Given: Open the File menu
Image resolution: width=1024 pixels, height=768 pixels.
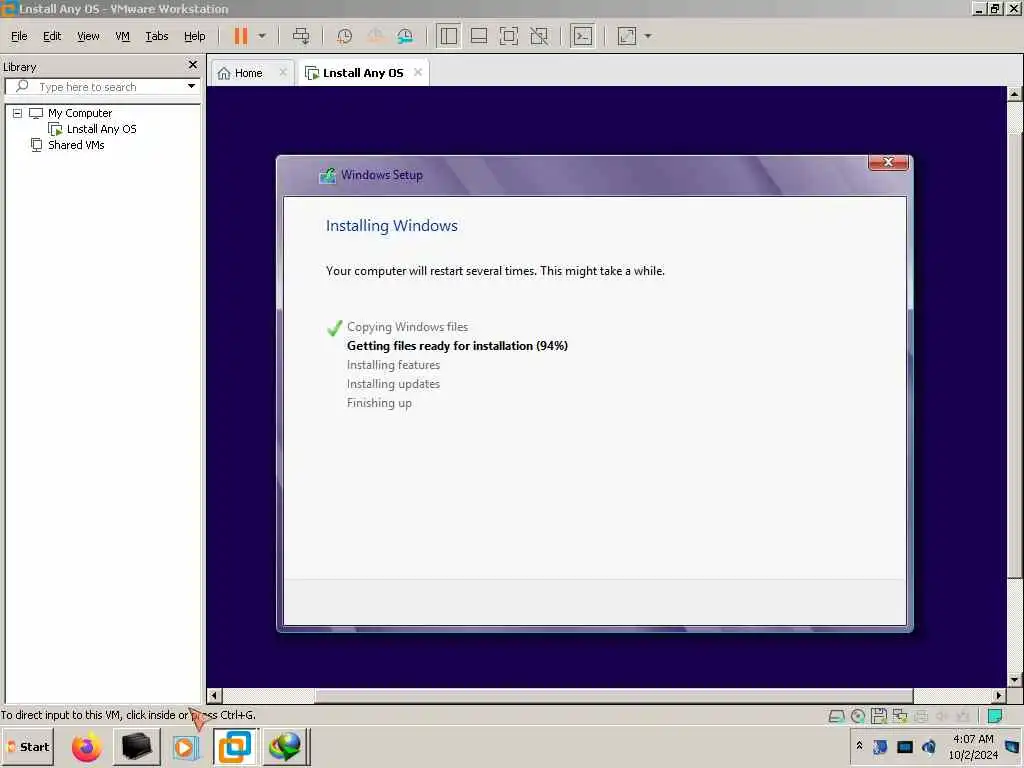Looking at the screenshot, I should coord(19,36).
